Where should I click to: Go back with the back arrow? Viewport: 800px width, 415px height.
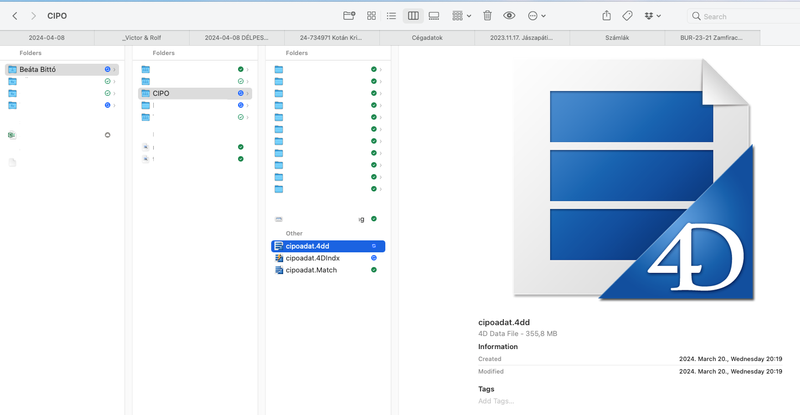(x=15, y=16)
